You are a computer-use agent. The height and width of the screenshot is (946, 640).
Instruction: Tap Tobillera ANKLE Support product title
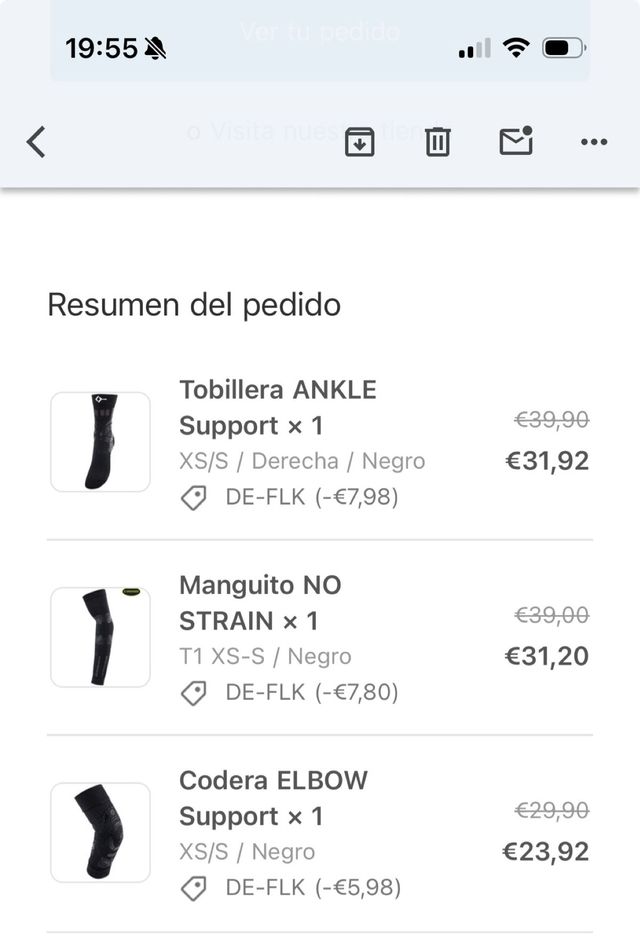point(277,407)
